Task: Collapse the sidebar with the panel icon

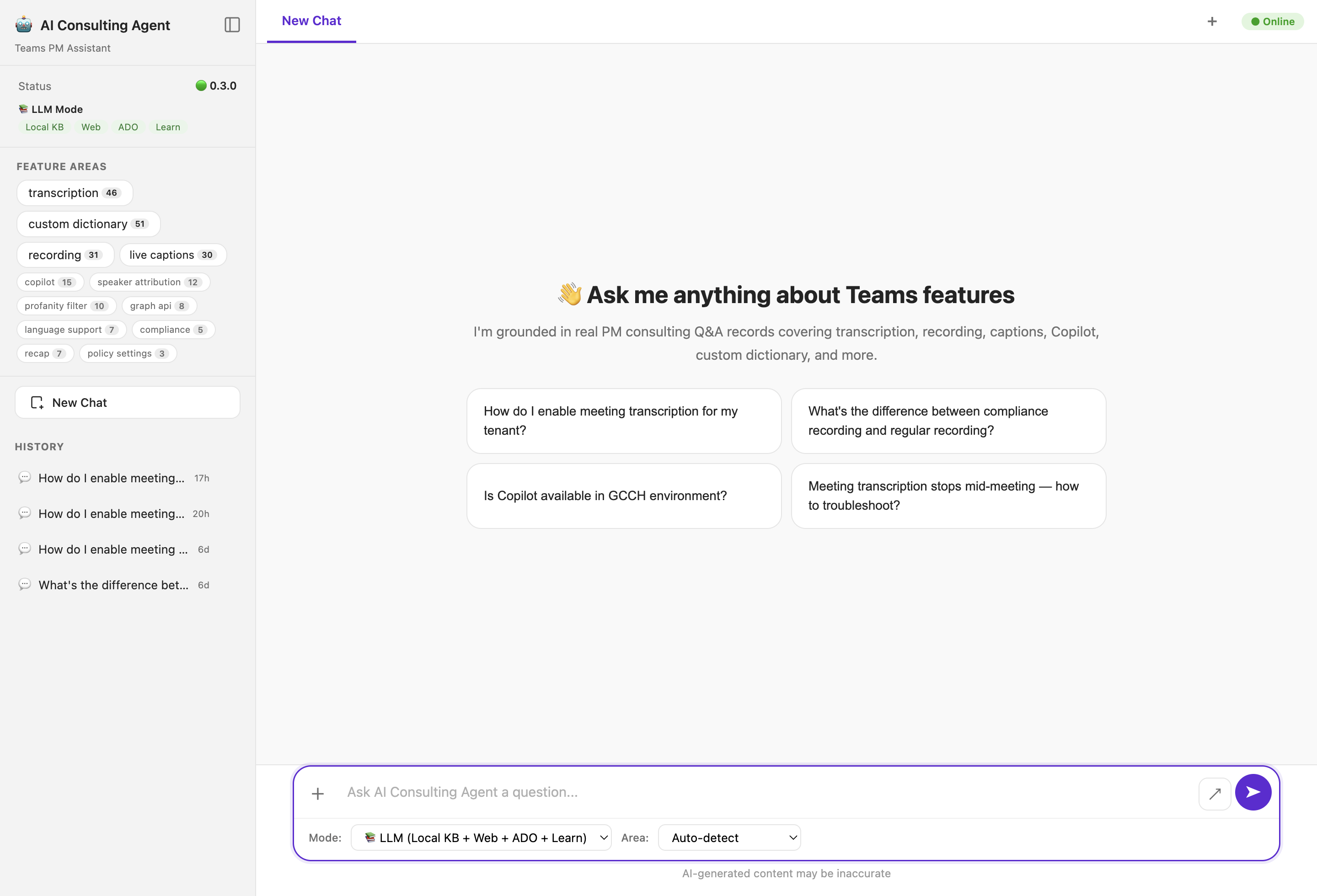Action: point(232,25)
